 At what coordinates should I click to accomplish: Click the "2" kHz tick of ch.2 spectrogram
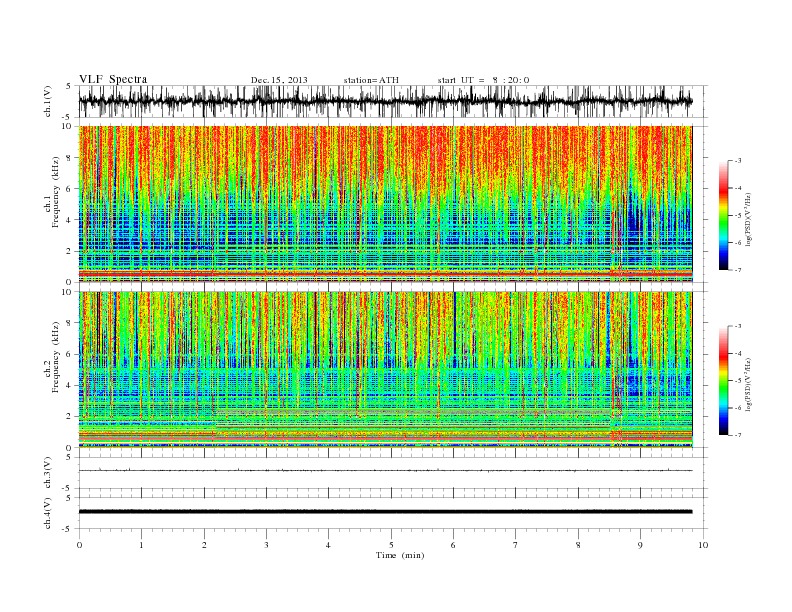coord(70,417)
